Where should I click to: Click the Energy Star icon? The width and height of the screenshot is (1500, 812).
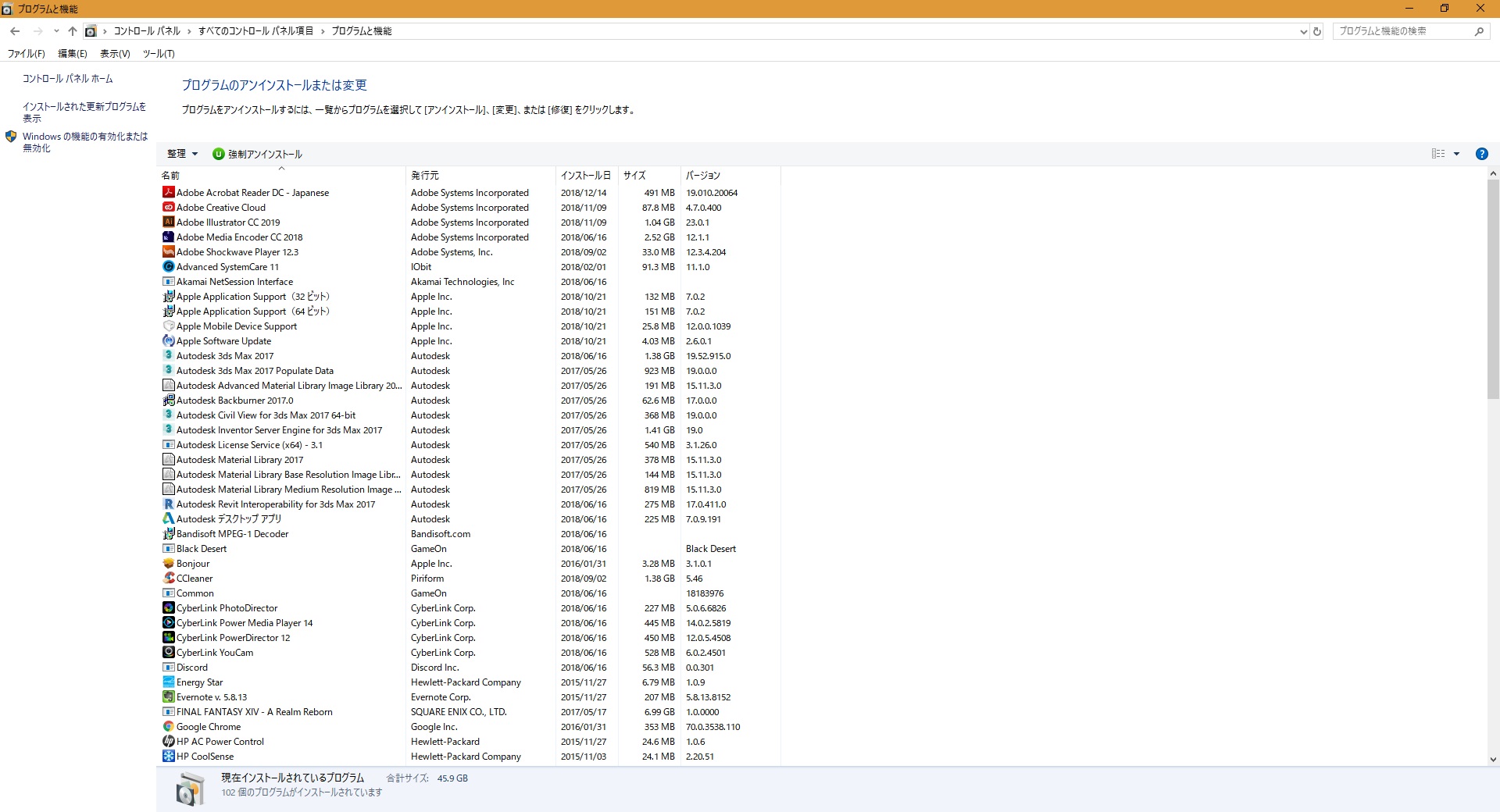[x=168, y=682]
